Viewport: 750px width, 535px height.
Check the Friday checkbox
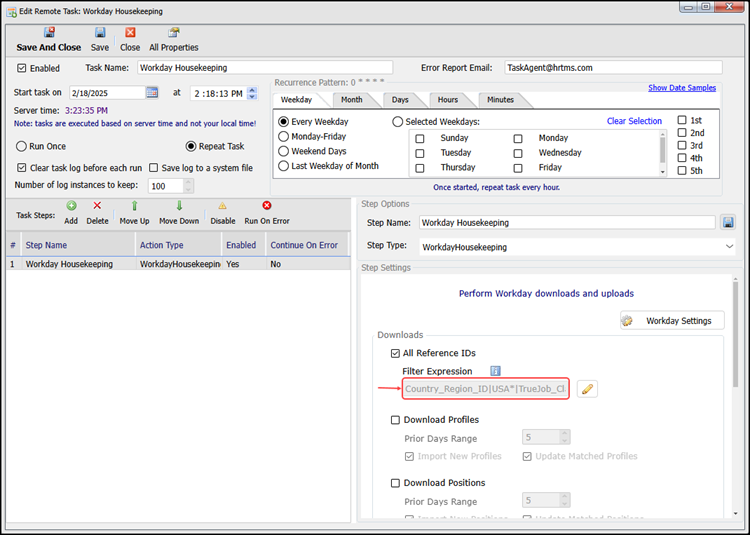click(x=518, y=168)
